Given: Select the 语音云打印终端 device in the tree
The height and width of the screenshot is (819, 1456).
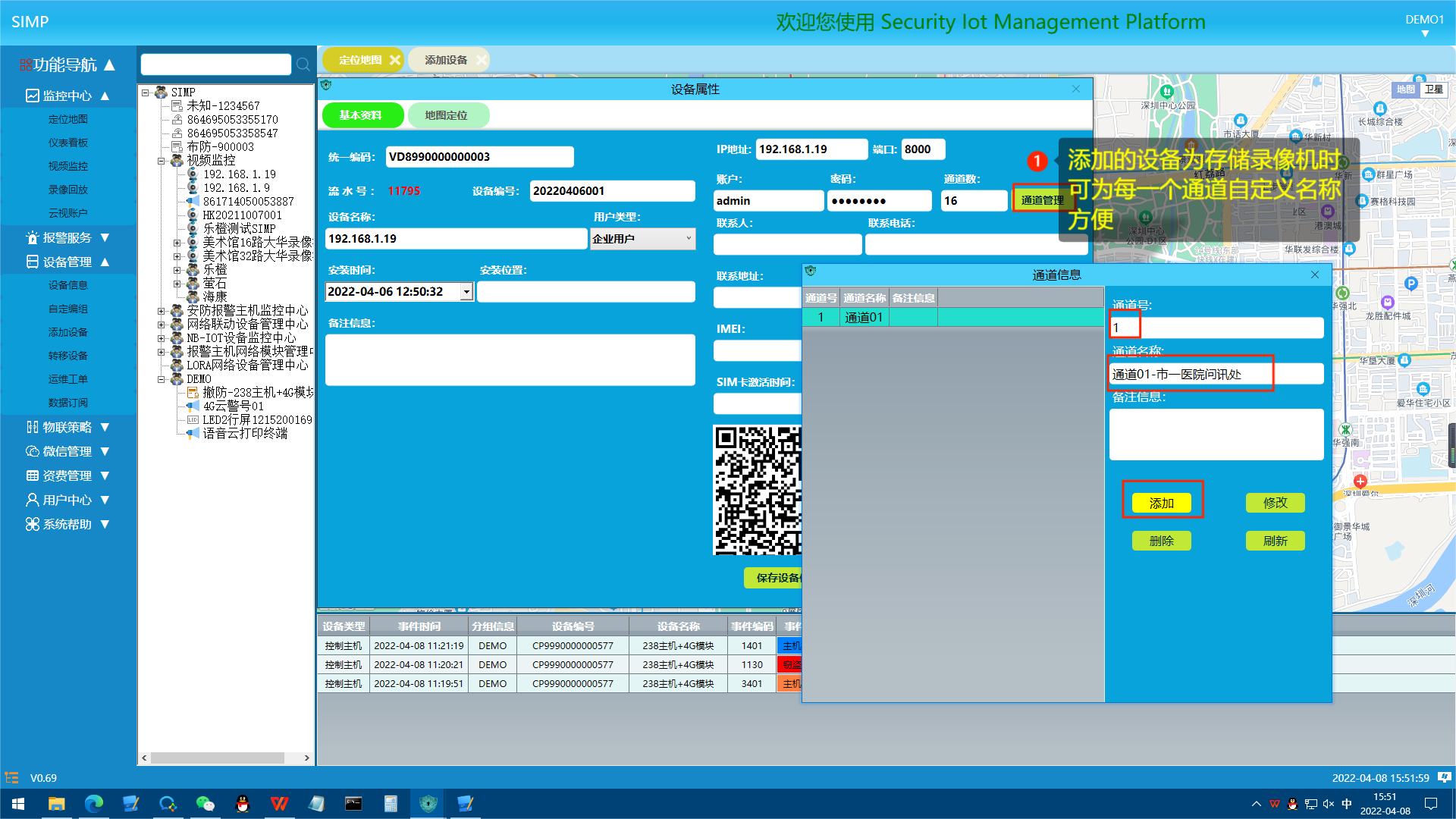Looking at the screenshot, I should coord(244,434).
